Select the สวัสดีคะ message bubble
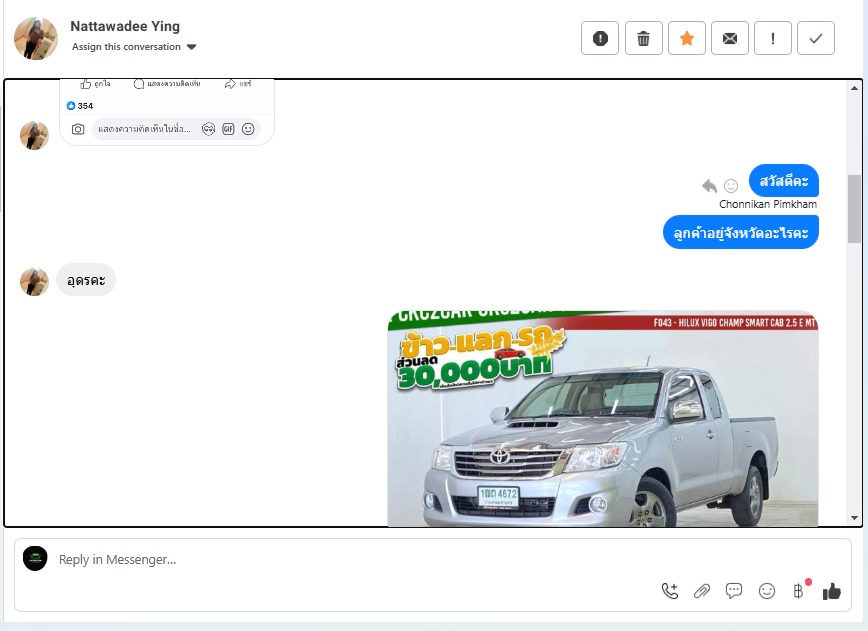 tap(783, 180)
